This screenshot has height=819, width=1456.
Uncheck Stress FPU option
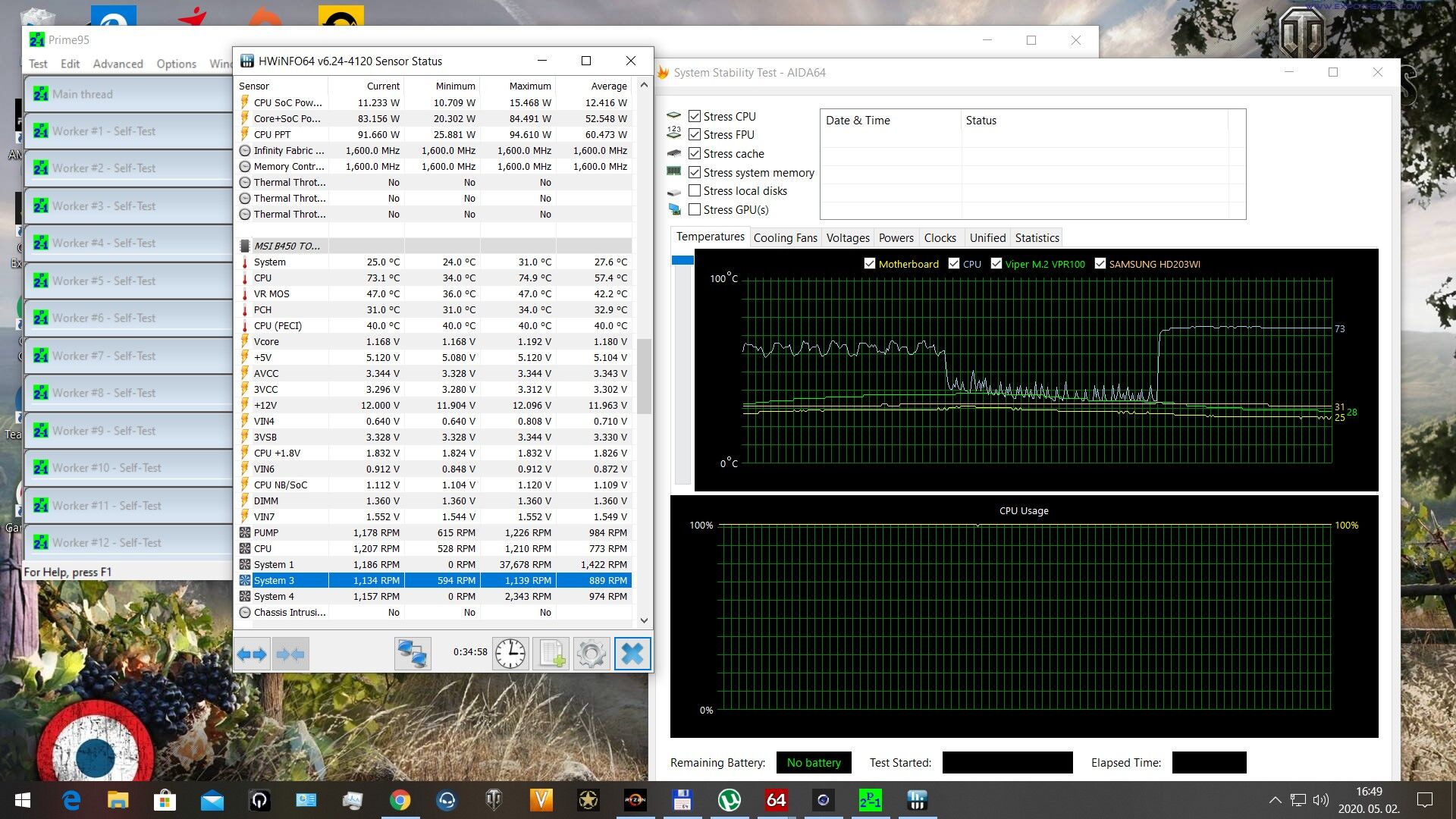[x=695, y=135]
